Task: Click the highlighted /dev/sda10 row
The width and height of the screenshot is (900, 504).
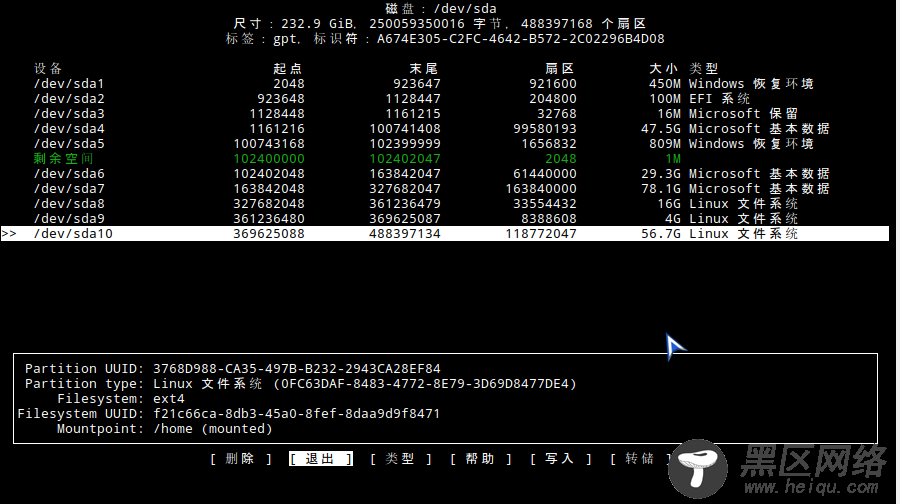Action: tap(445, 234)
